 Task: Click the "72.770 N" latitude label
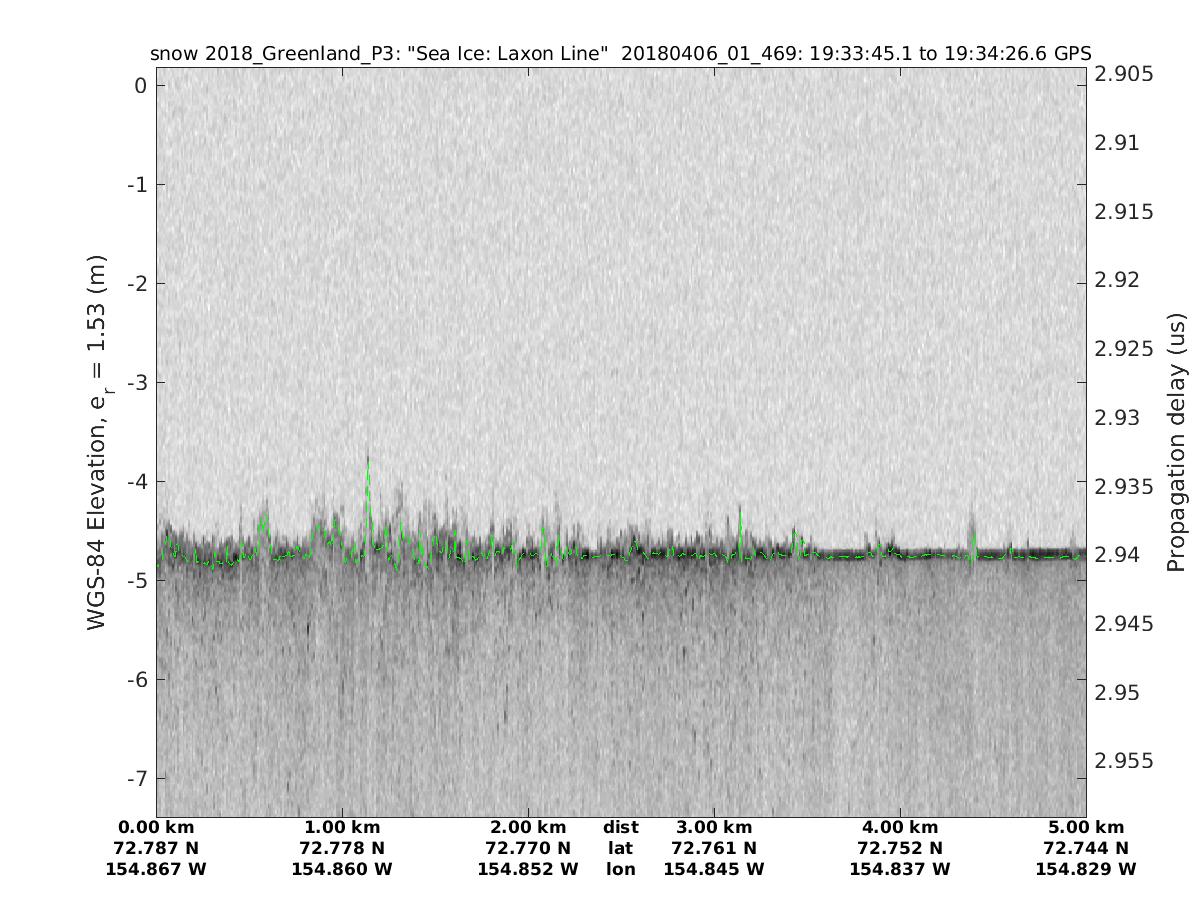(528, 848)
